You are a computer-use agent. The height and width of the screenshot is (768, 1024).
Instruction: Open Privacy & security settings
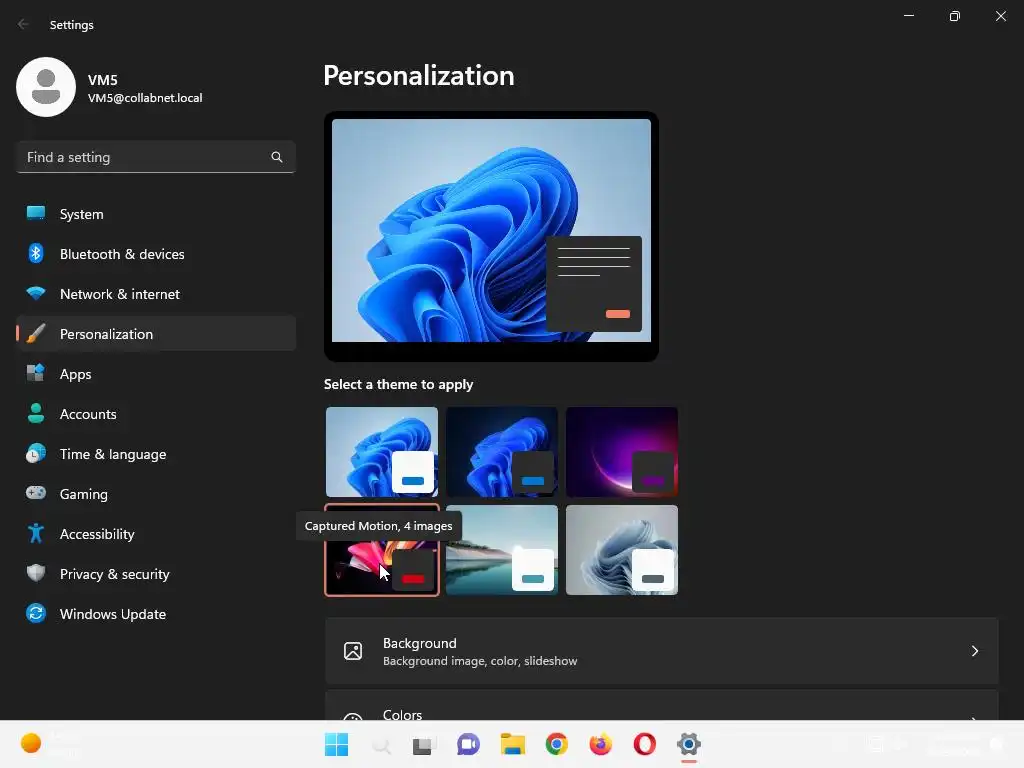155,574
